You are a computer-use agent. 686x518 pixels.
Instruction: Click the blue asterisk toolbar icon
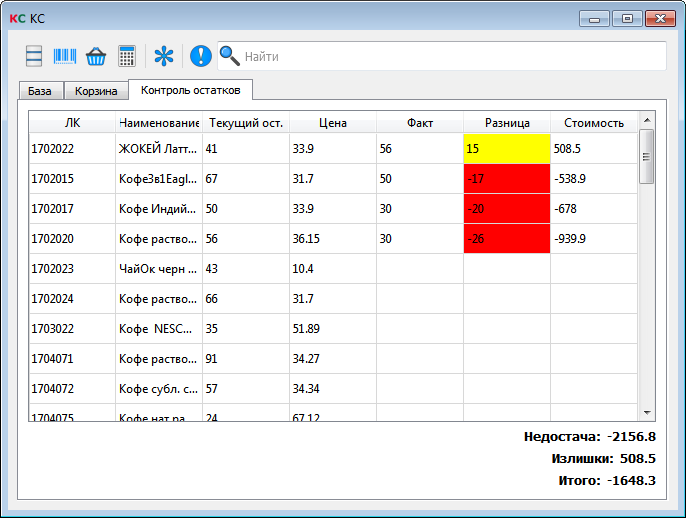click(164, 56)
